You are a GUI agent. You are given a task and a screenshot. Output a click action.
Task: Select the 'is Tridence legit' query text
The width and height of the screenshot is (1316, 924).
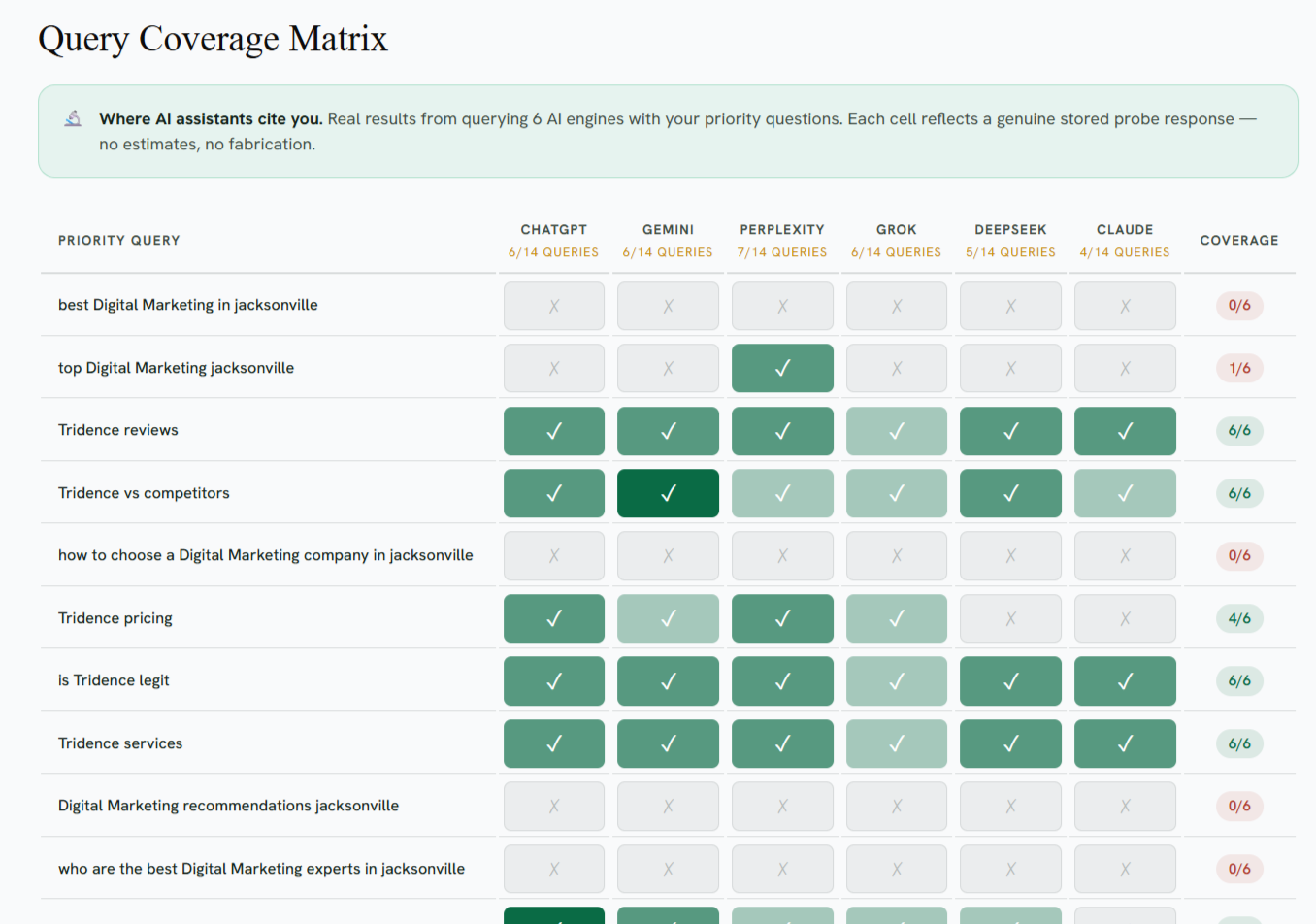coord(114,680)
